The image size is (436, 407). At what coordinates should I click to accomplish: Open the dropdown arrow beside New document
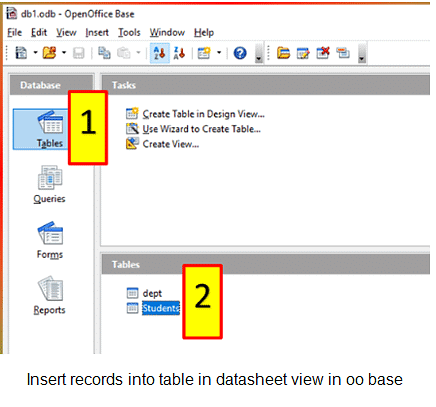pos(35,53)
